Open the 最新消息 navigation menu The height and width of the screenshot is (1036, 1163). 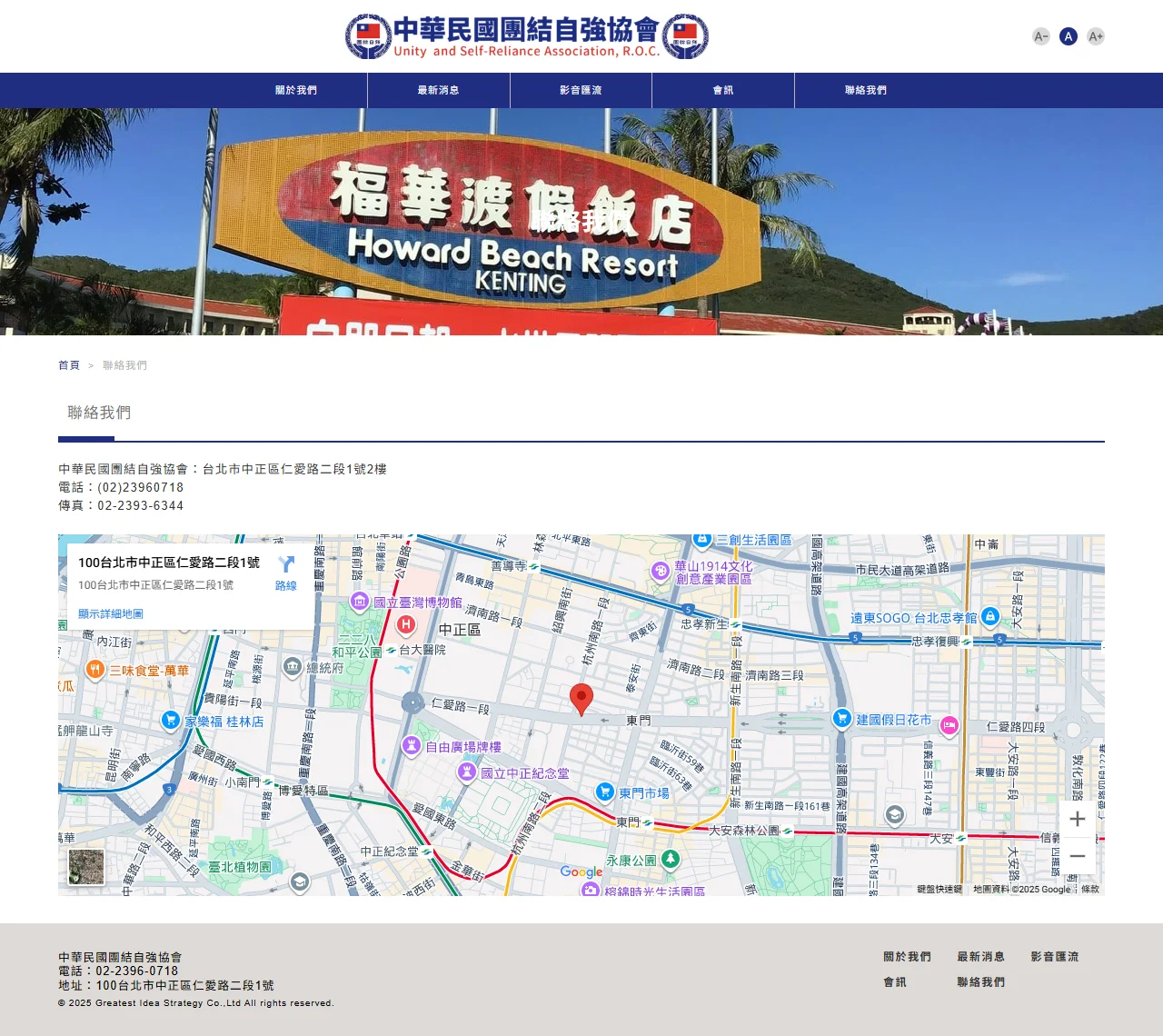click(439, 90)
